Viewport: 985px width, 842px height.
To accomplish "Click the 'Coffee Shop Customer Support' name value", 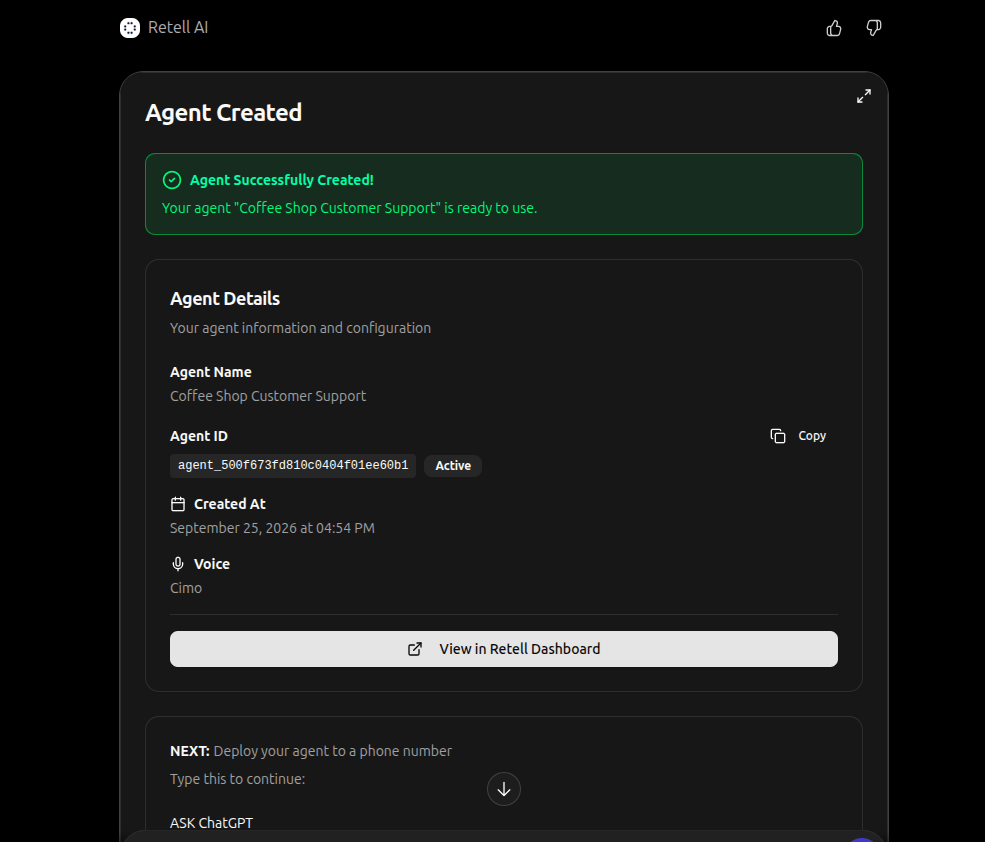I will (x=268, y=396).
